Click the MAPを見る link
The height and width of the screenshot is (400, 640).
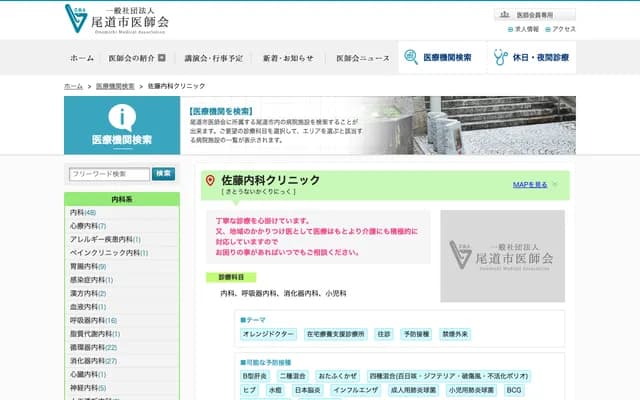(x=530, y=184)
